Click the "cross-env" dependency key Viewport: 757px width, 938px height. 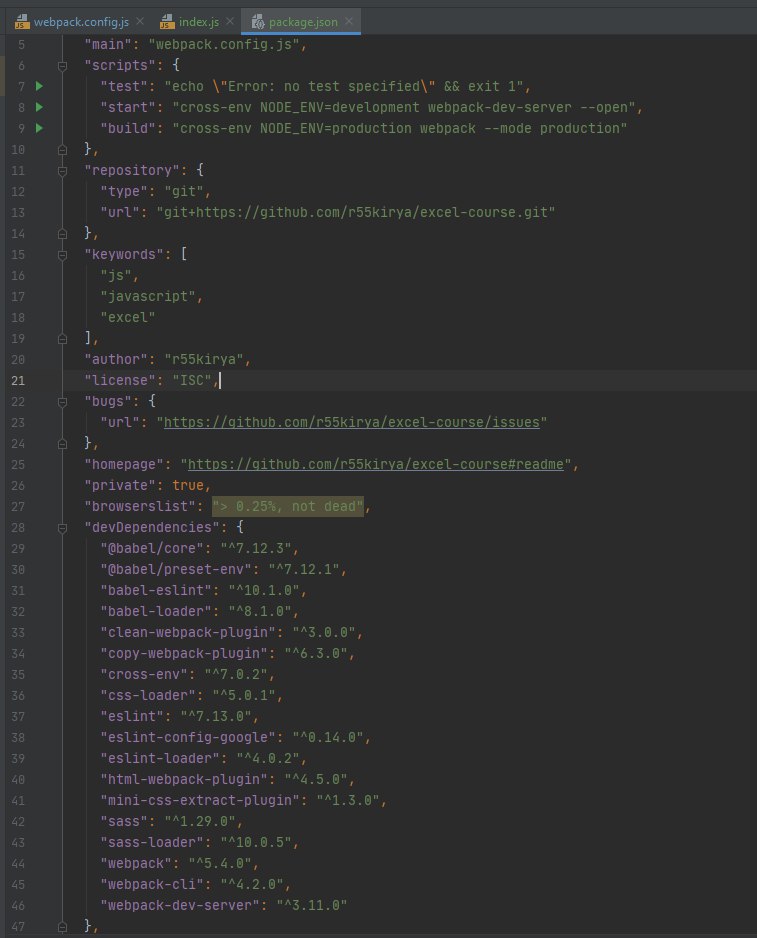[144, 675]
